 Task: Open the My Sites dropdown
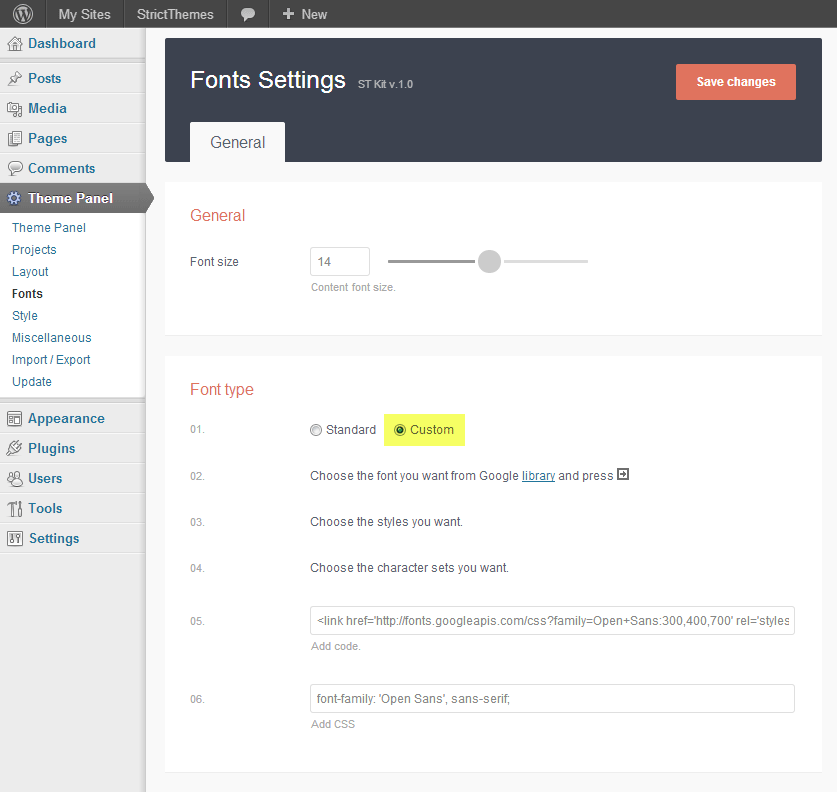(84, 14)
